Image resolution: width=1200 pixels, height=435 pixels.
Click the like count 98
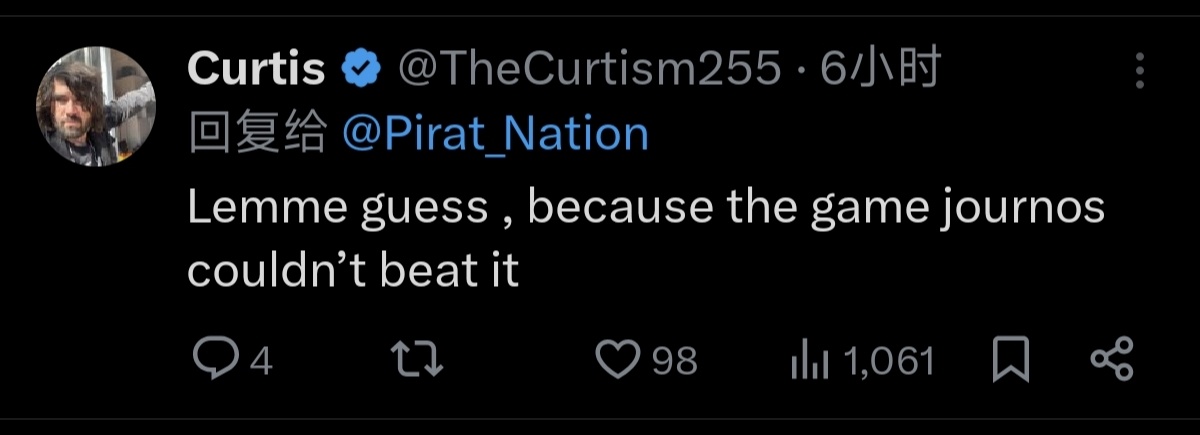point(675,361)
